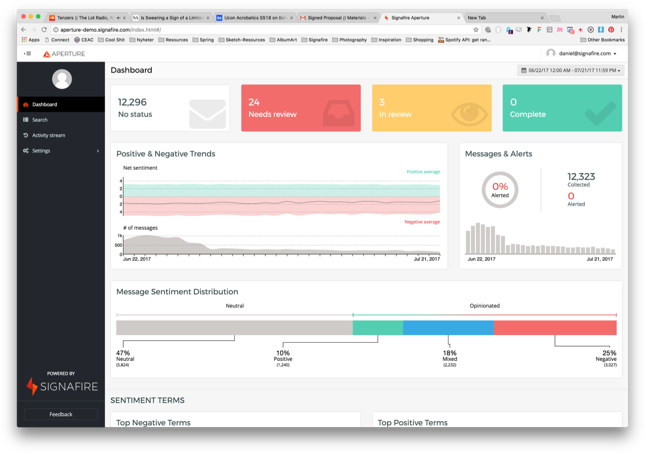The width and height of the screenshot is (645, 454).
Task: Click the eye icon on In review card
Action: point(469,114)
